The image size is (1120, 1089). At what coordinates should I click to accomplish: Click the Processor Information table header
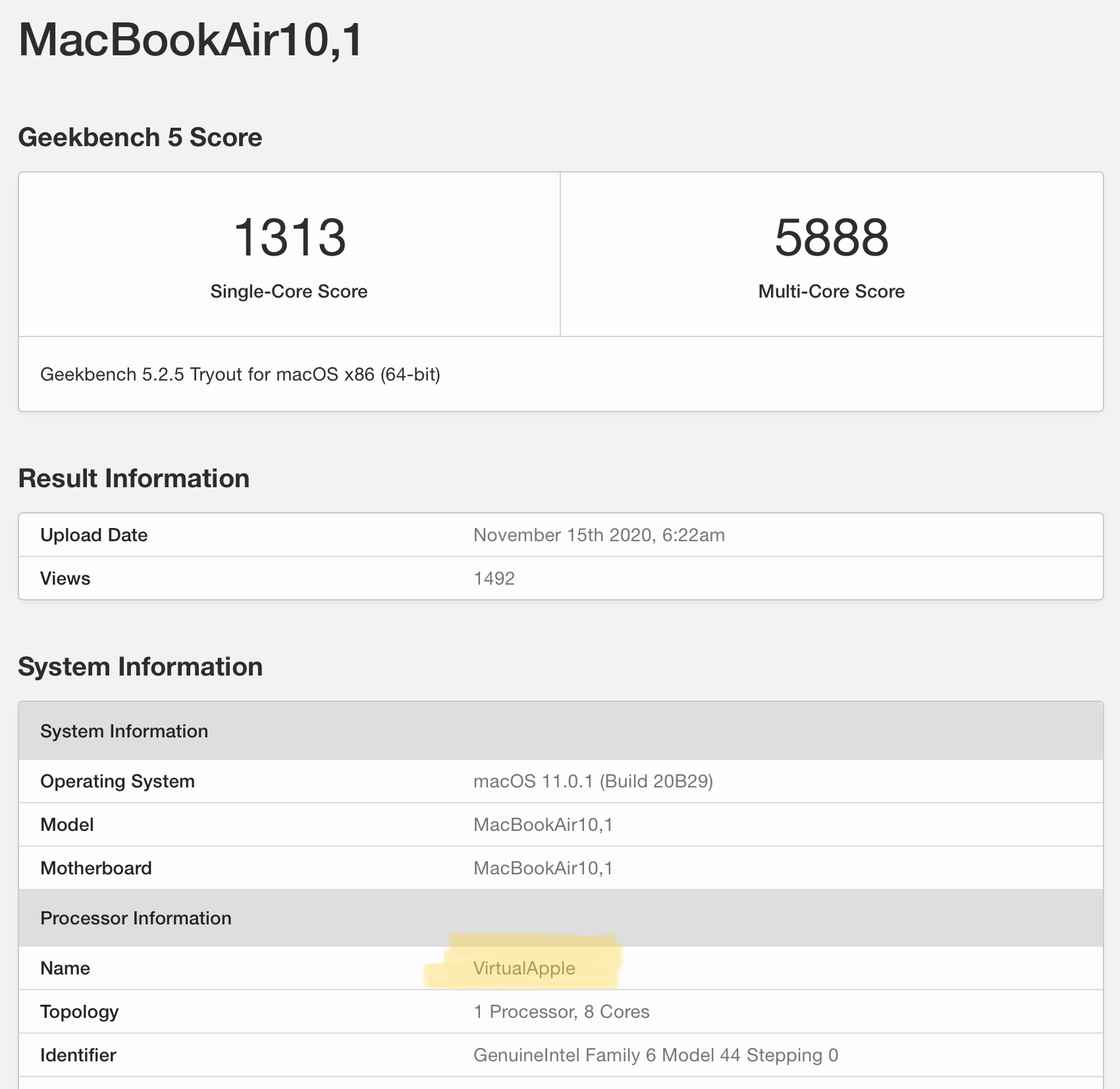[561, 918]
